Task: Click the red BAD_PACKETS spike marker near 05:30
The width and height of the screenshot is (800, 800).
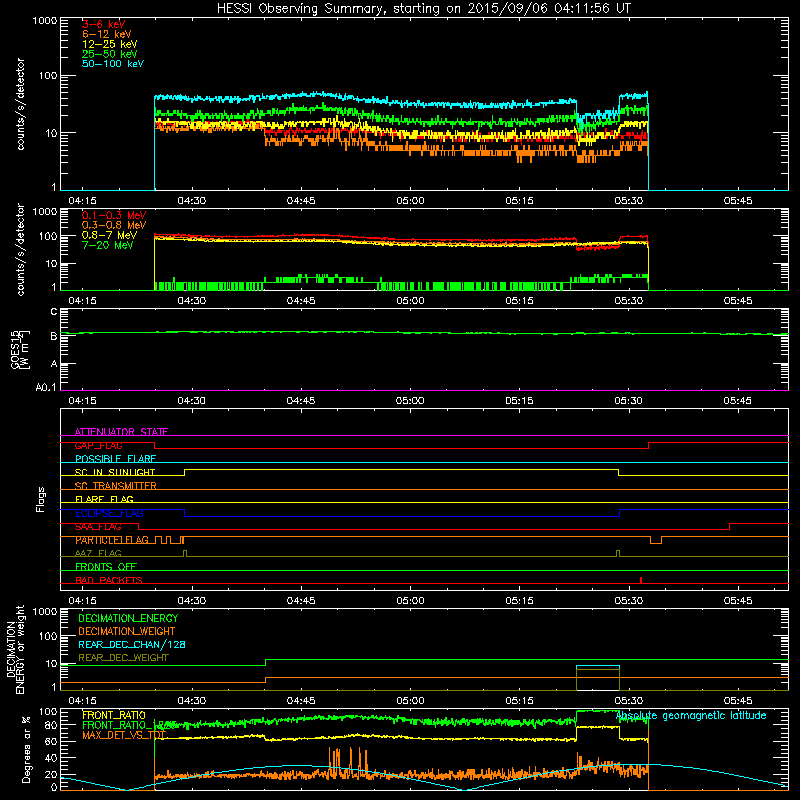Action: (641, 580)
